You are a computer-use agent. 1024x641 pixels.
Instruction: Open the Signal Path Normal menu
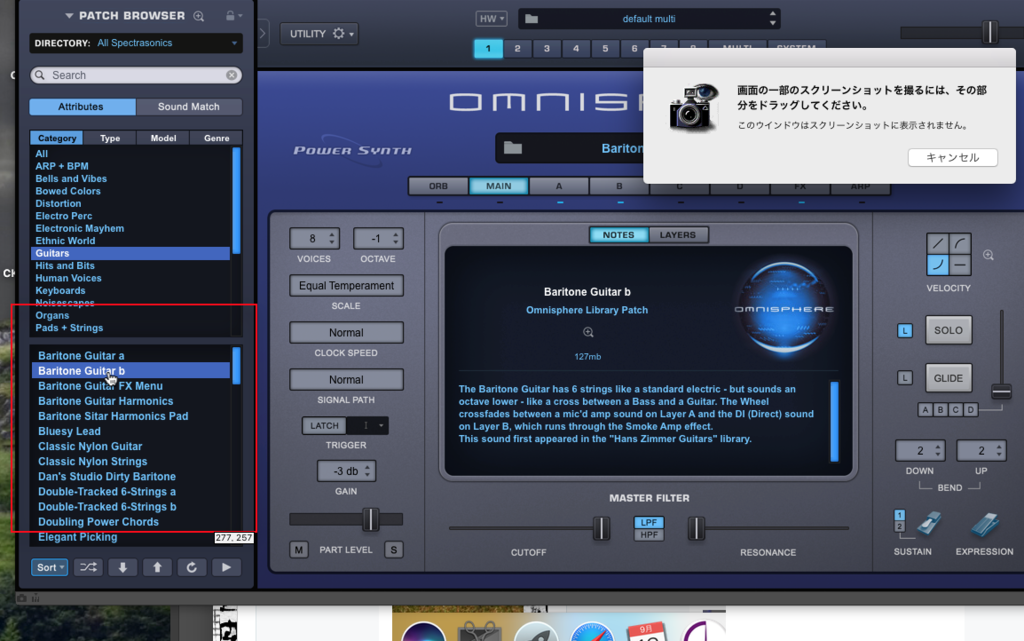(x=346, y=379)
